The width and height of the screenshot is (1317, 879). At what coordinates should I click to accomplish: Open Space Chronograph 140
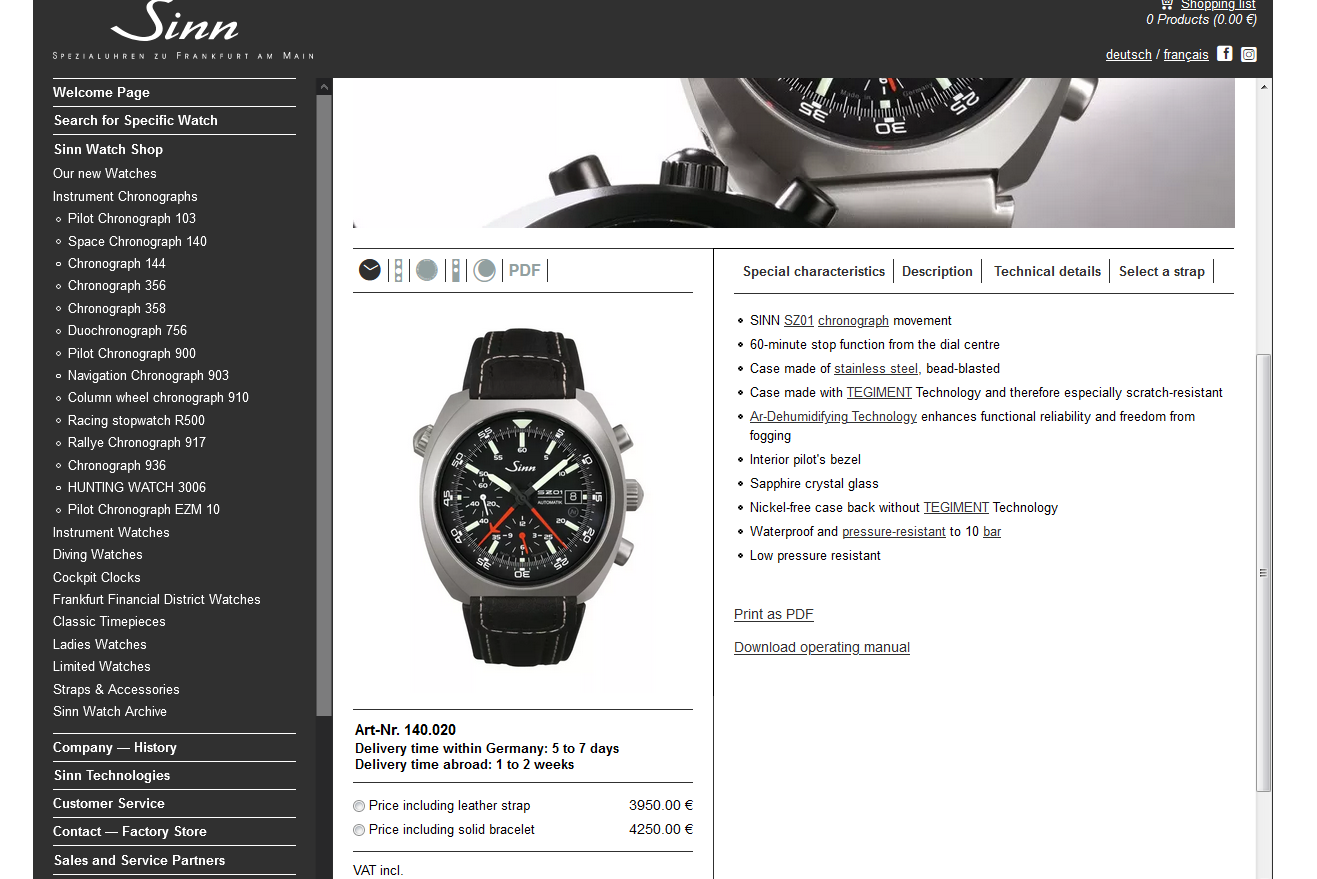click(137, 241)
